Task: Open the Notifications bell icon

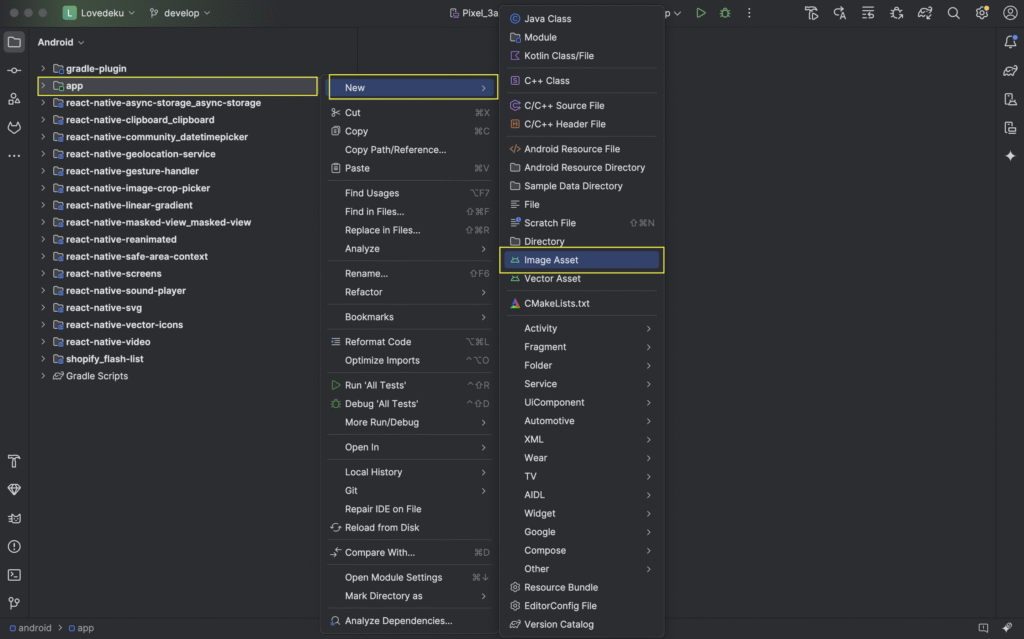Action: pos(1010,42)
